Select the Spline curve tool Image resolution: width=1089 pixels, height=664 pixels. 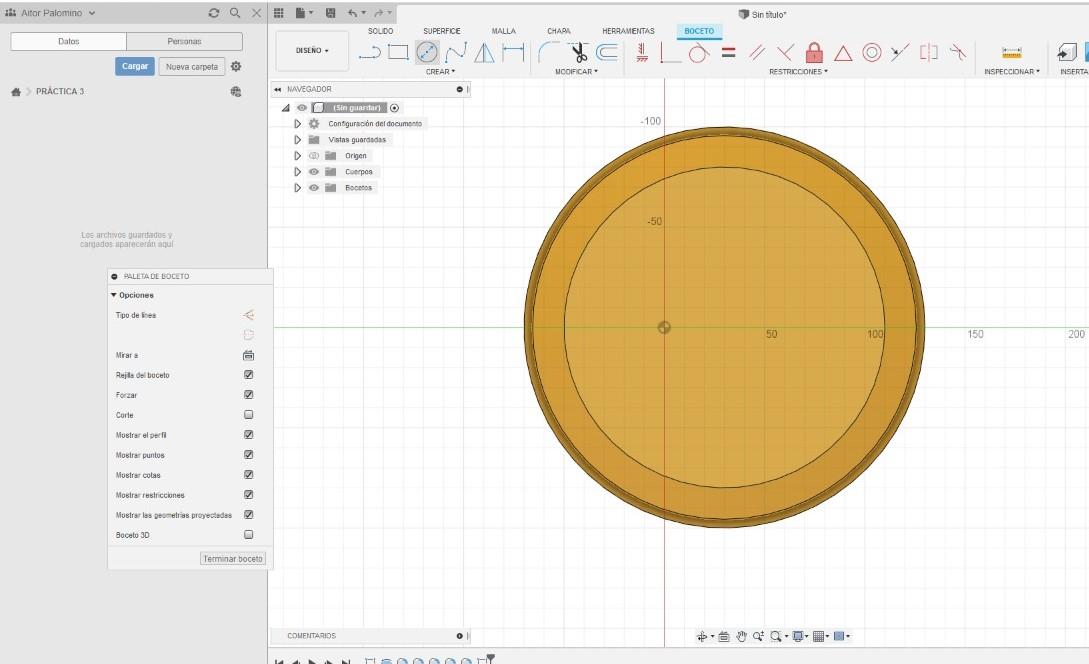pyautogui.click(x=456, y=52)
